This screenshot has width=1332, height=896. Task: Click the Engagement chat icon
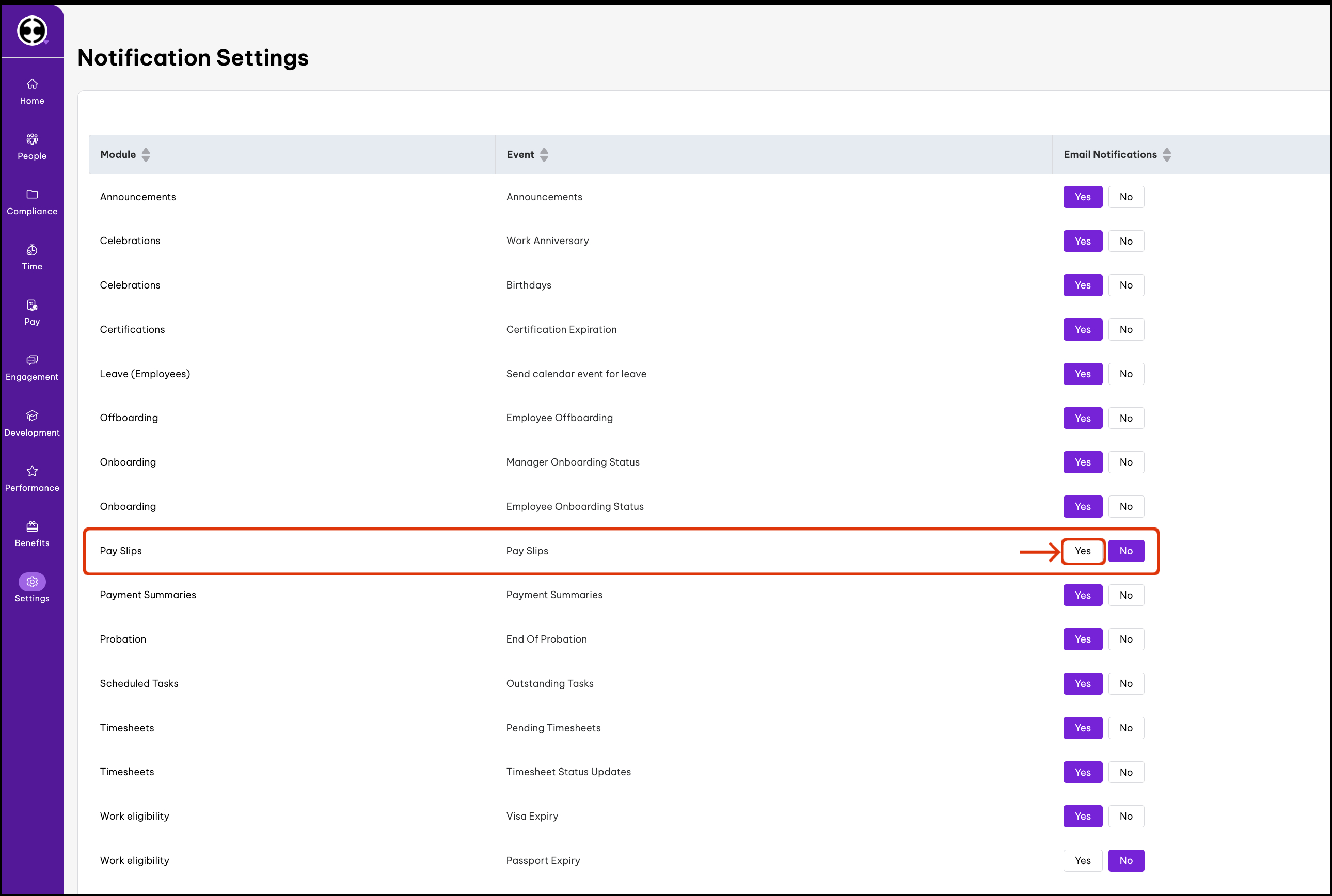pos(32,361)
